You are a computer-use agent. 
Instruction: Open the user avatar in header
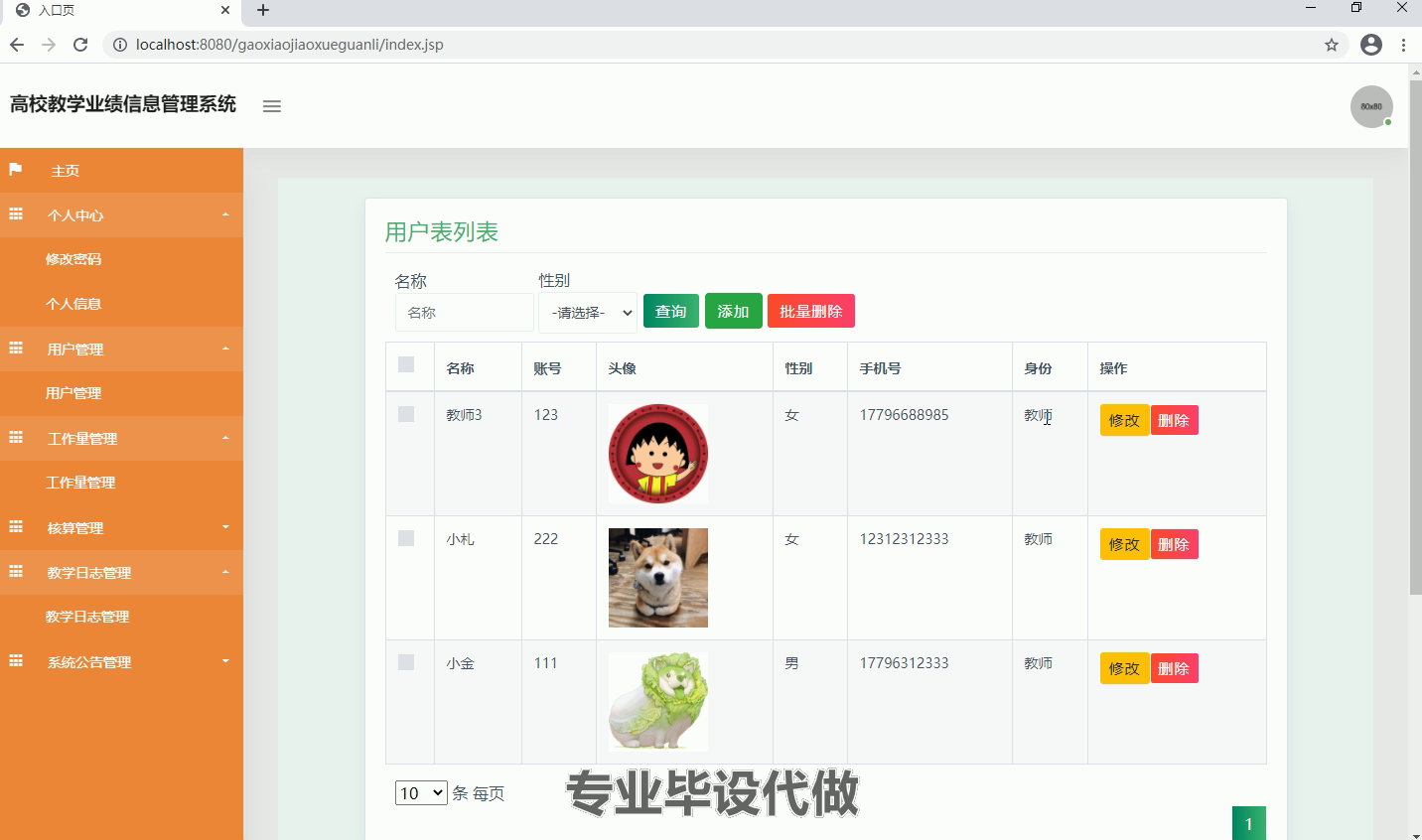point(1371,106)
